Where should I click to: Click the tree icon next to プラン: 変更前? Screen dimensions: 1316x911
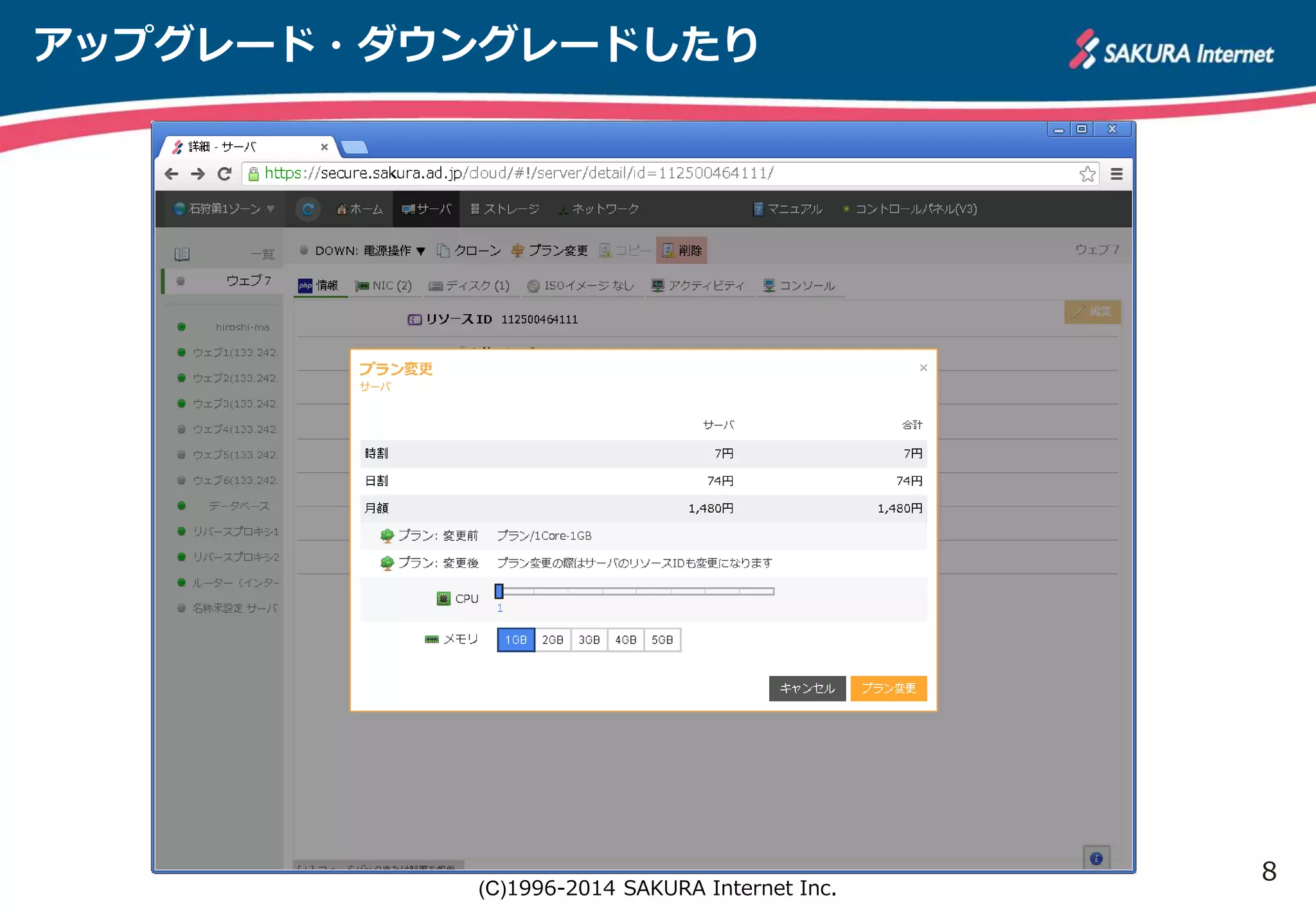(x=387, y=535)
